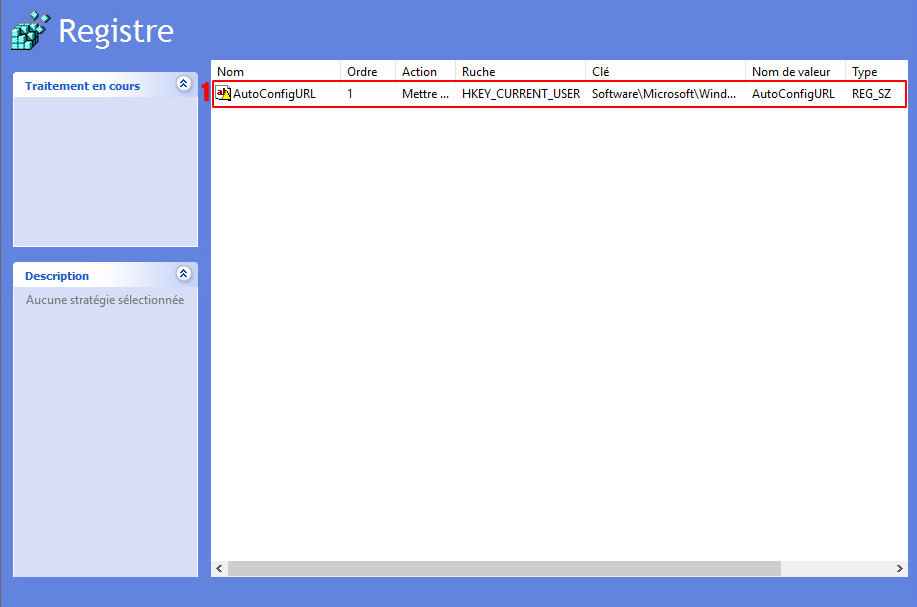Collapse the Description panel
Viewport: 917px width, 607px height.
pyautogui.click(x=183, y=274)
